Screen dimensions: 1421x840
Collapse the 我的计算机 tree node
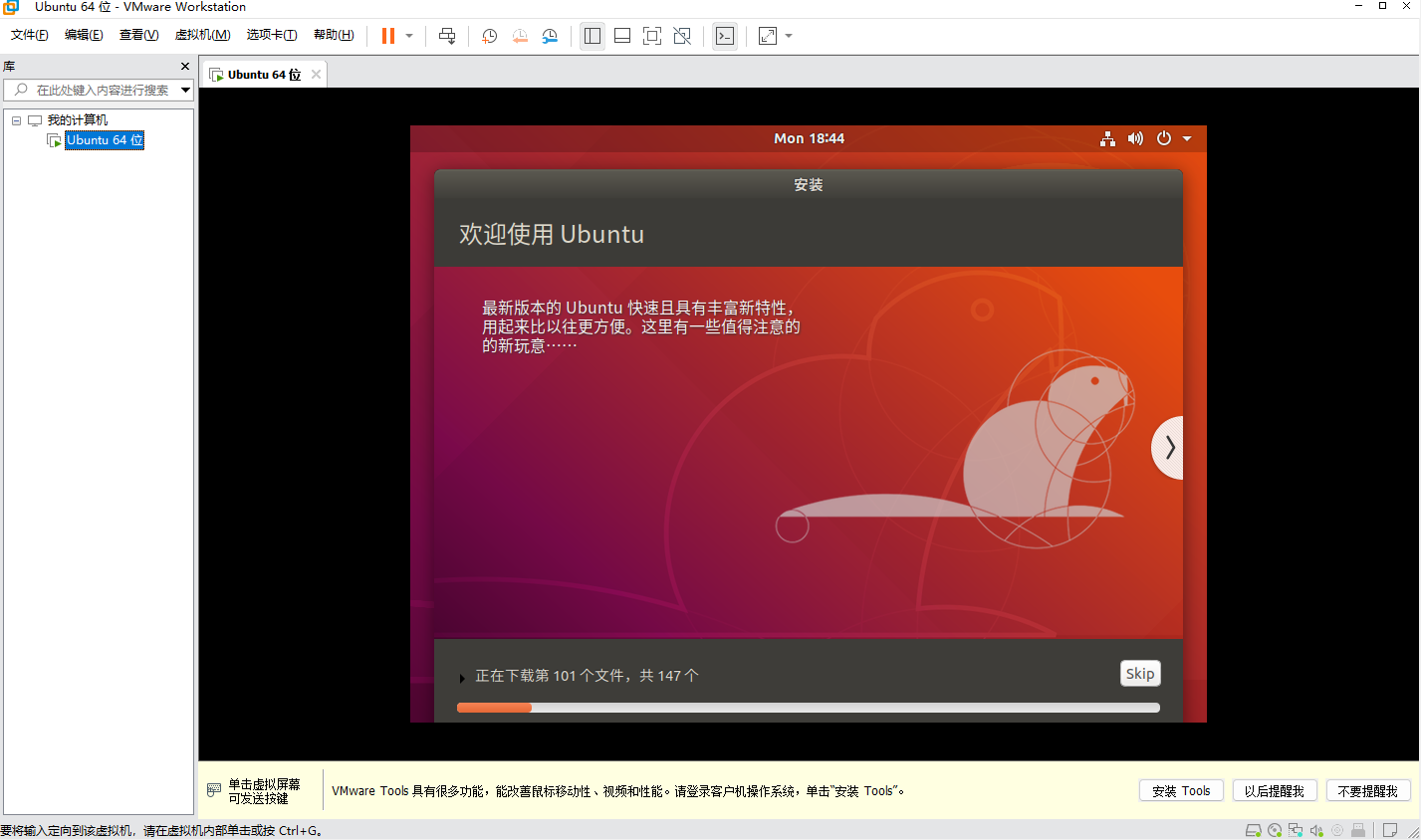(16, 120)
